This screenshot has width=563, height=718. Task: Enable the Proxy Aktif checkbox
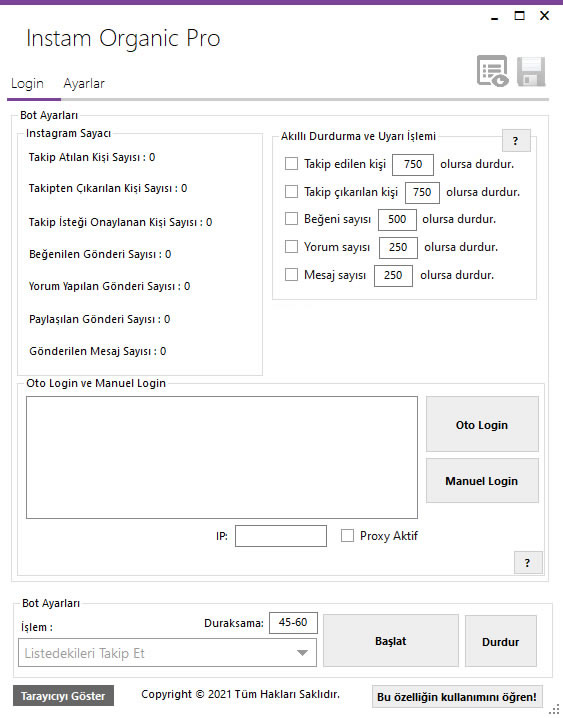pos(347,535)
